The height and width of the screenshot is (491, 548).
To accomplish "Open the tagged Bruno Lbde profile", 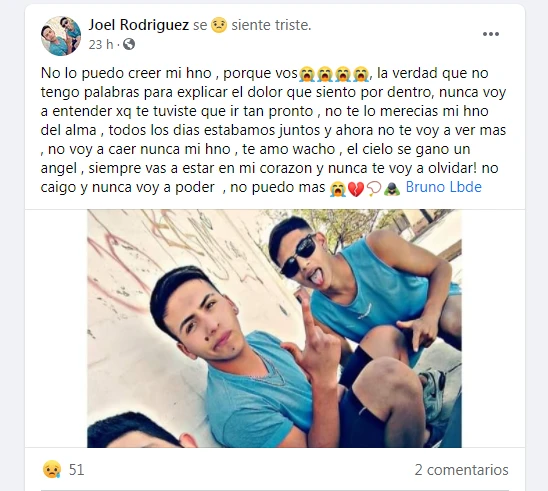I will click(x=443, y=187).
